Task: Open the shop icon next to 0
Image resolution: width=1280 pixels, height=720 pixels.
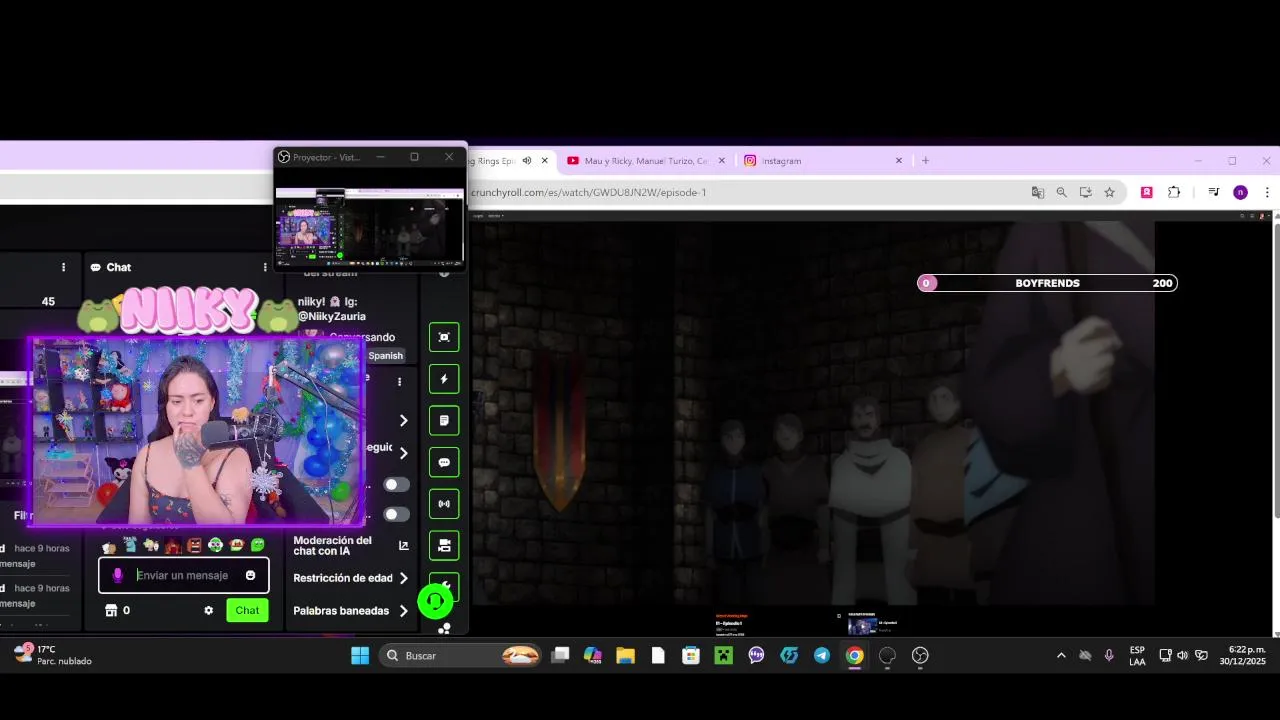Action: [111, 610]
